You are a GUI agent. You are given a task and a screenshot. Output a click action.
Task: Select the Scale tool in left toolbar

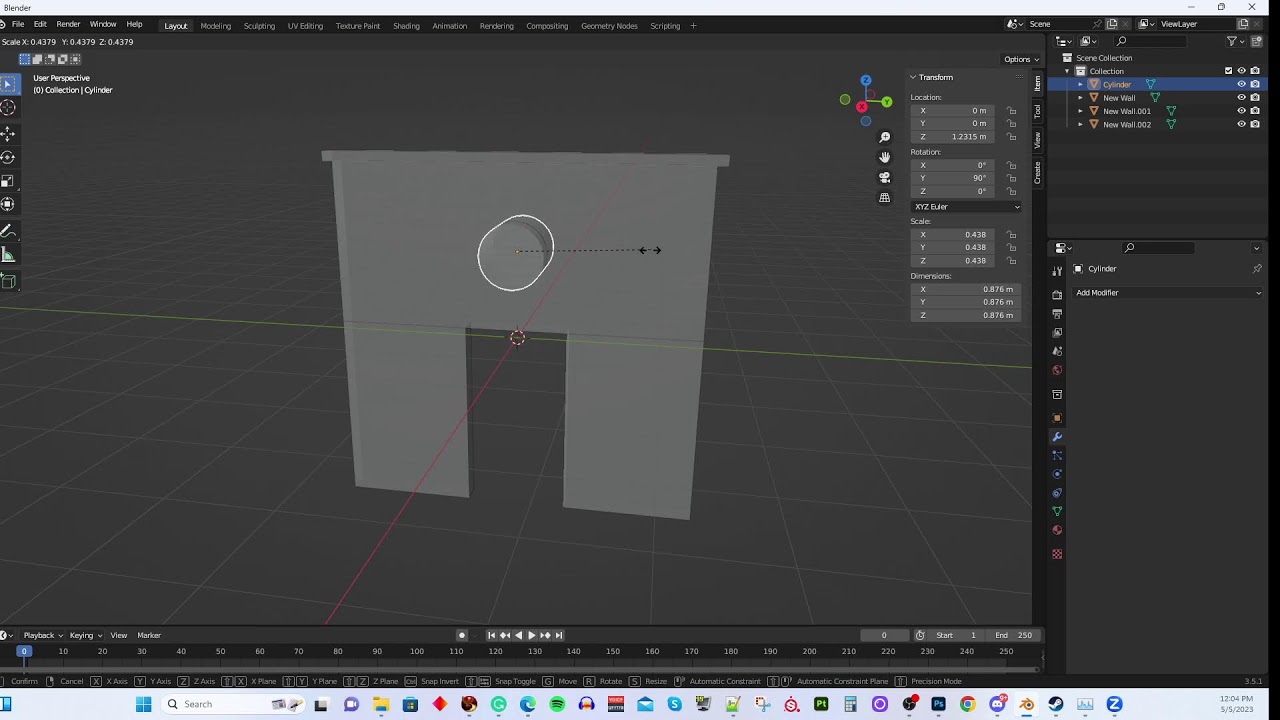[8, 181]
